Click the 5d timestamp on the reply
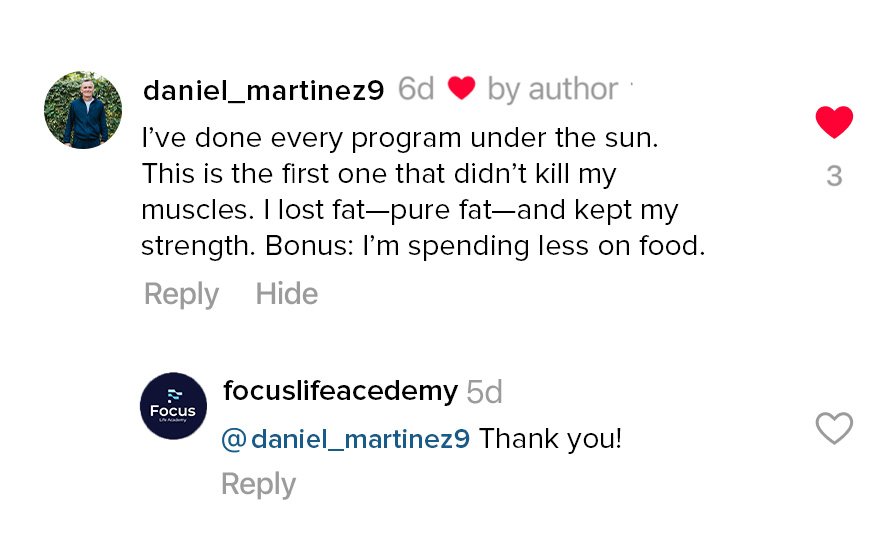The height and width of the screenshot is (552, 895). 485,392
